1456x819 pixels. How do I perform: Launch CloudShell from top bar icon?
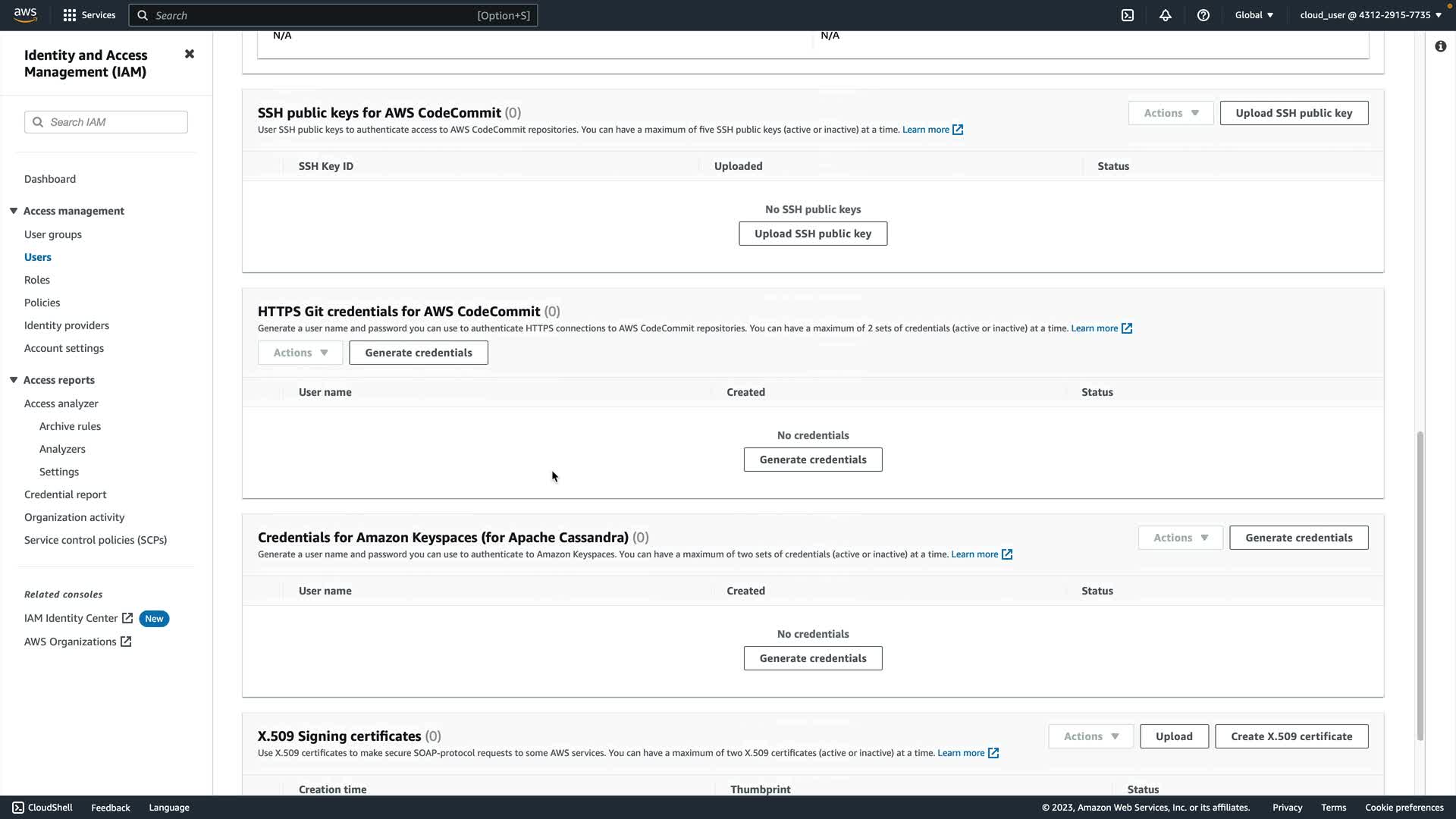point(1128,15)
